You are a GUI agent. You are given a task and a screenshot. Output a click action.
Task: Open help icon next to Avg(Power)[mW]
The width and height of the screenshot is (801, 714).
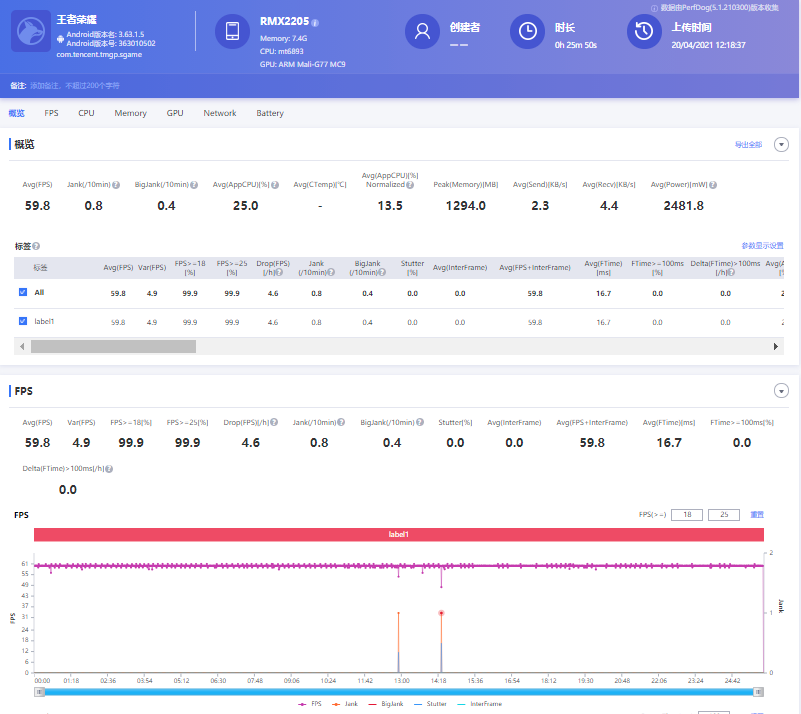coord(713,185)
